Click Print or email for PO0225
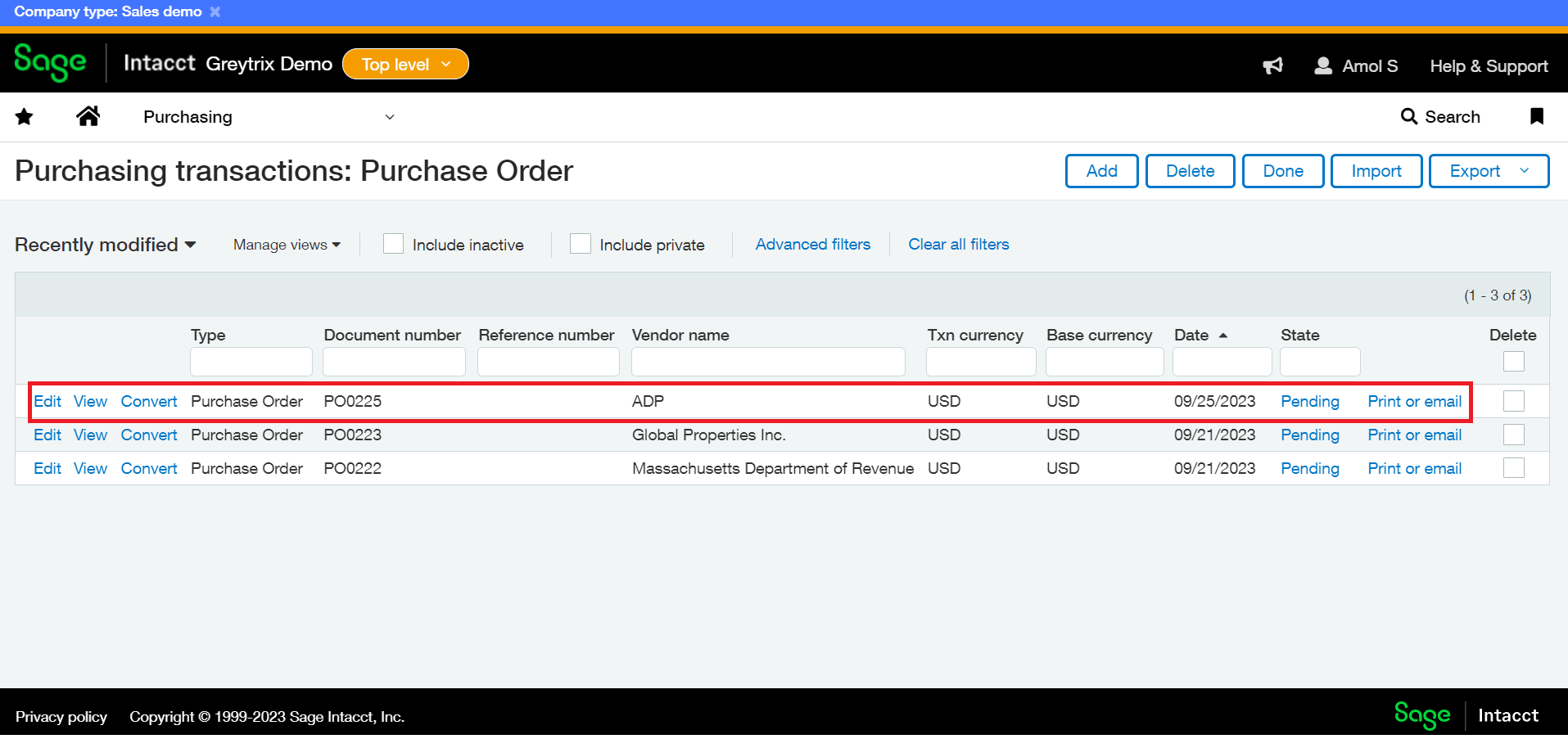This screenshot has height=739, width=1568. pos(1414,401)
